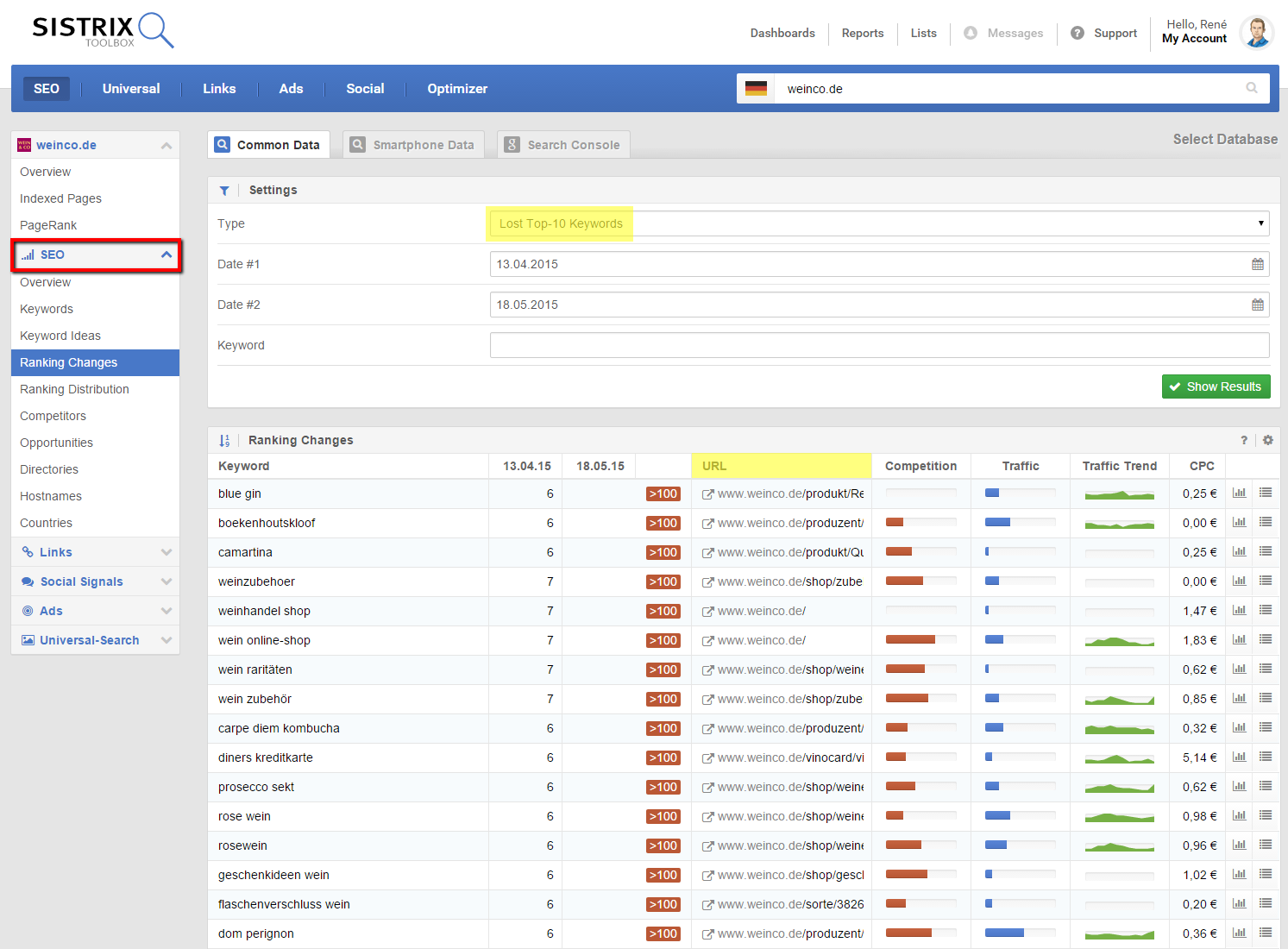1288x949 pixels.
Task: Click the German flag country selector
Action: coord(756,88)
